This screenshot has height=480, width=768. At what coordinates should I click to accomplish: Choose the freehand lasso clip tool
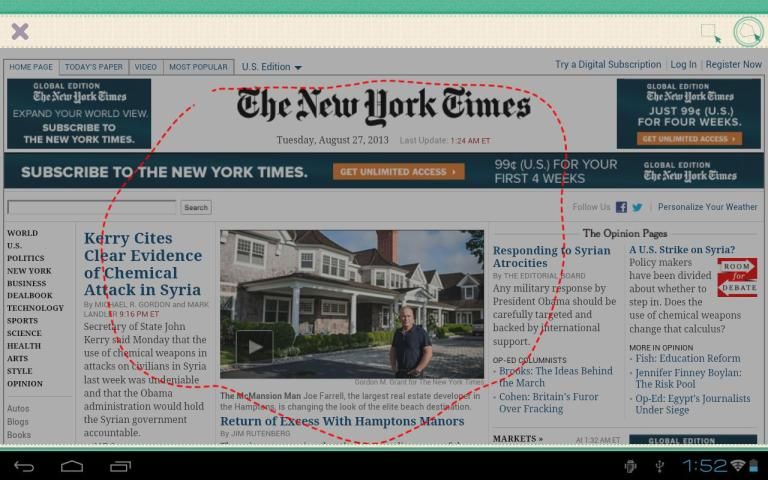click(x=746, y=32)
